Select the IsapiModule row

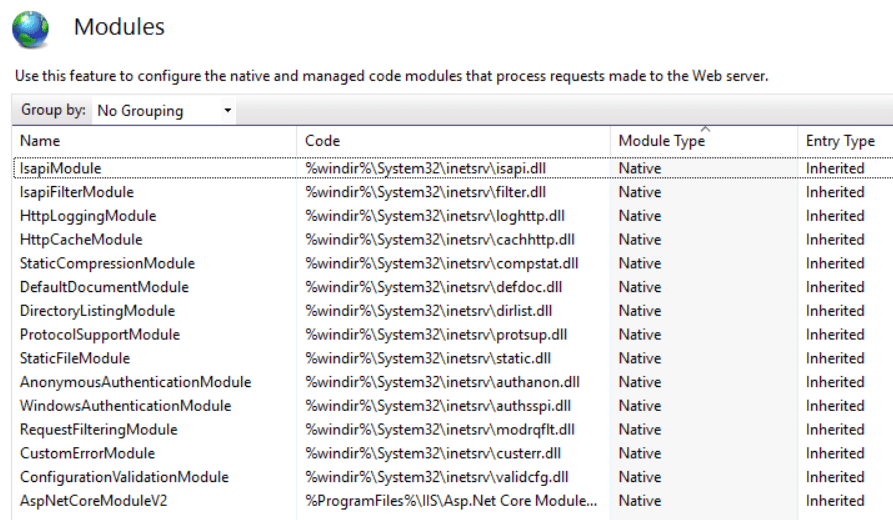(x=60, y=168)
